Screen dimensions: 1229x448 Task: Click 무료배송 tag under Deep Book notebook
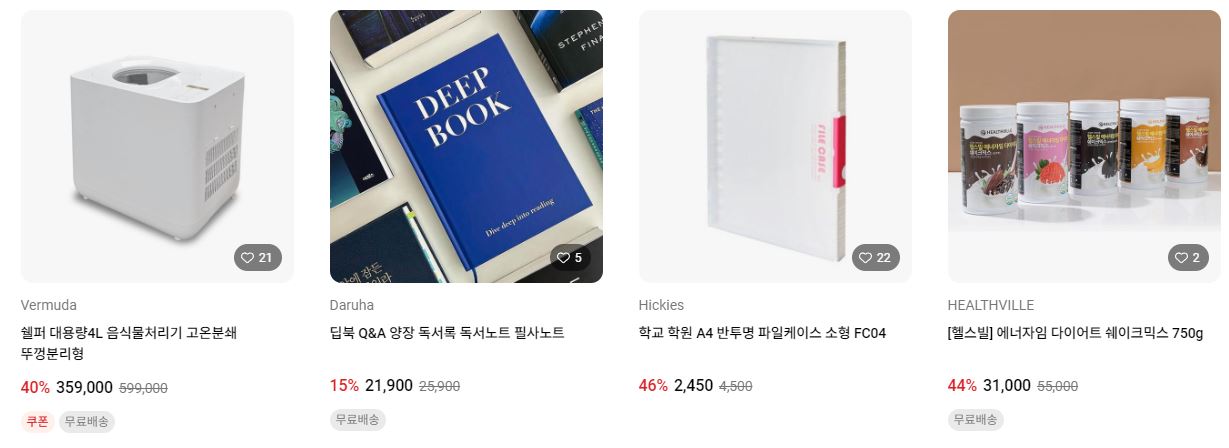(358, 419)
